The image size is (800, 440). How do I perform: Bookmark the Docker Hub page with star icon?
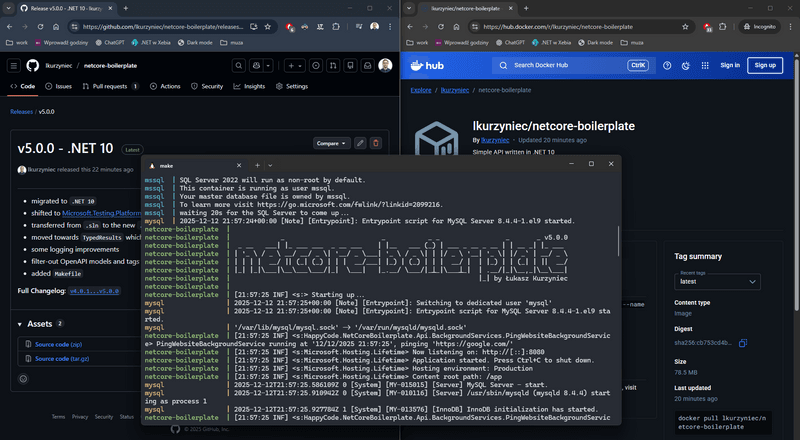[x=685, y=27]
